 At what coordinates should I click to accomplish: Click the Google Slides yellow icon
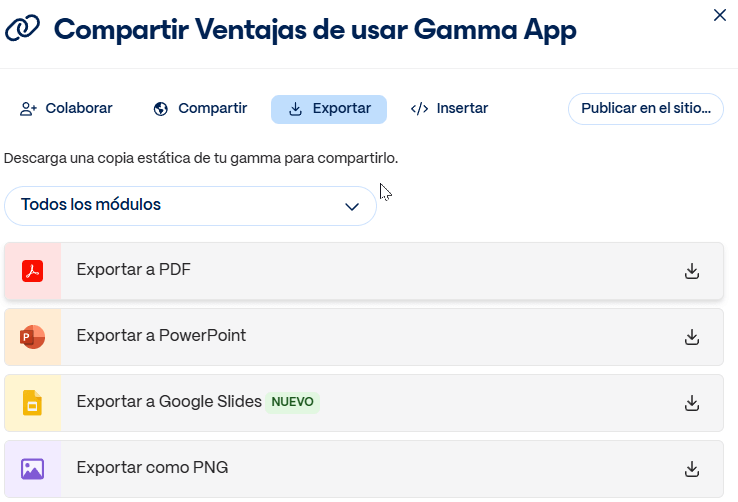32,403
